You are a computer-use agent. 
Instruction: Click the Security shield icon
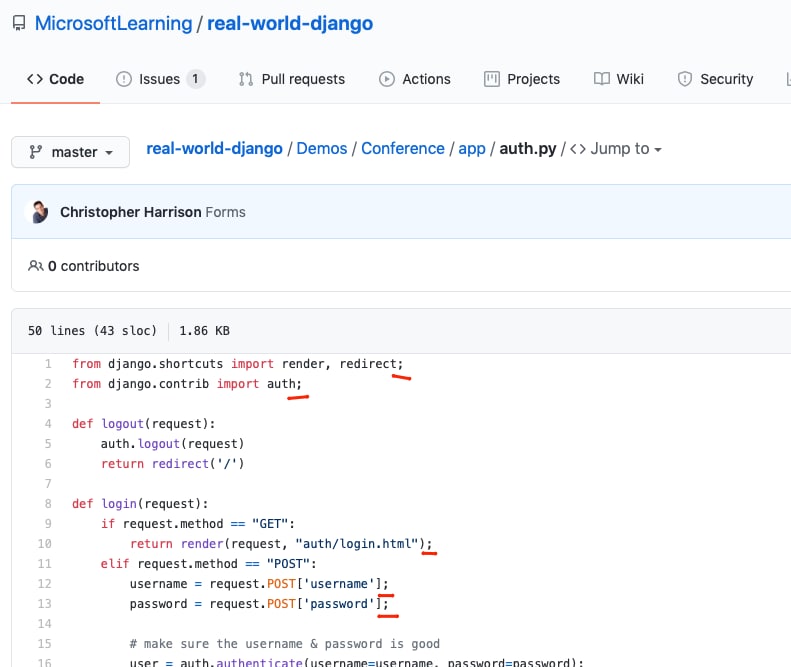coord(685,79)
